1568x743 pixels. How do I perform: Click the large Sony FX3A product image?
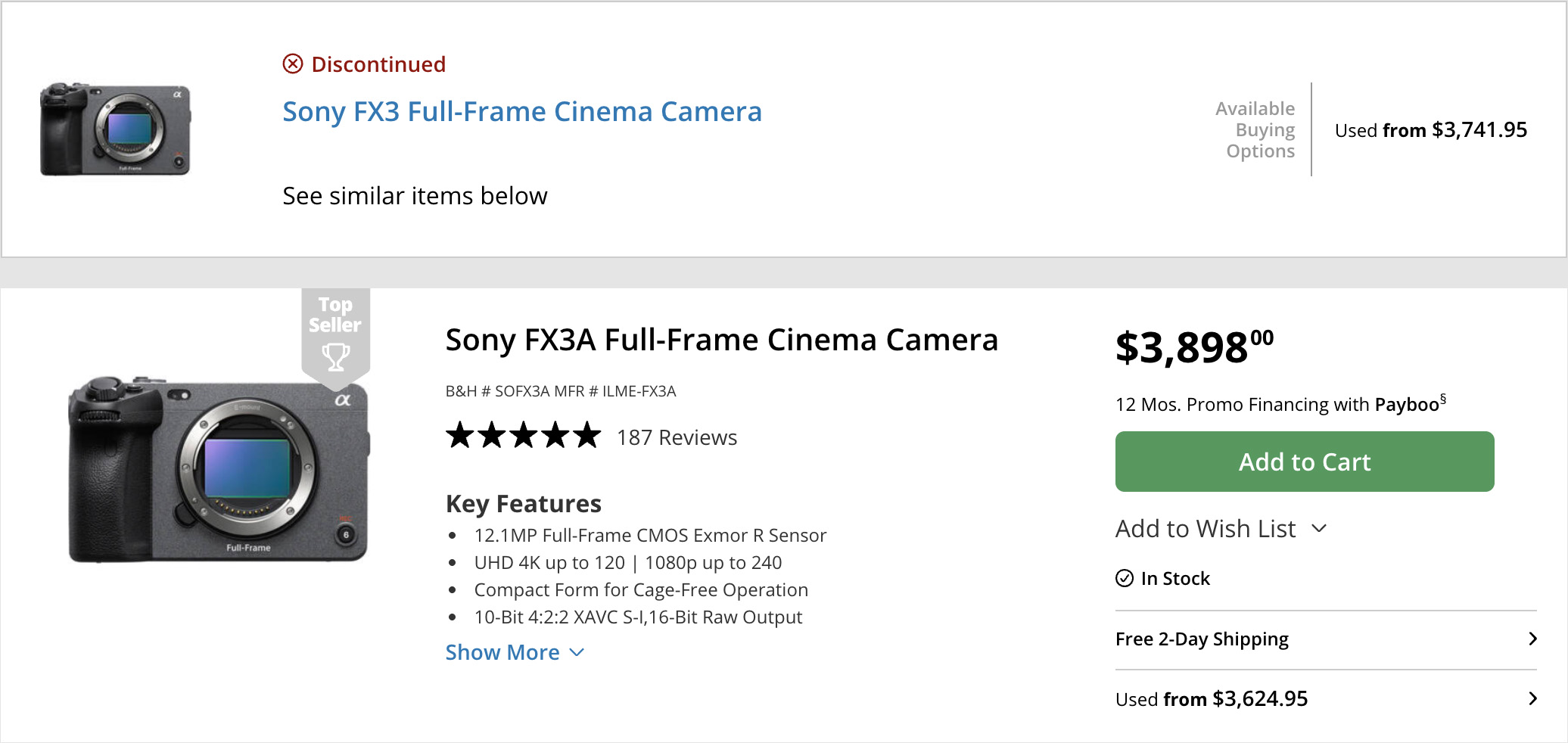219,469
